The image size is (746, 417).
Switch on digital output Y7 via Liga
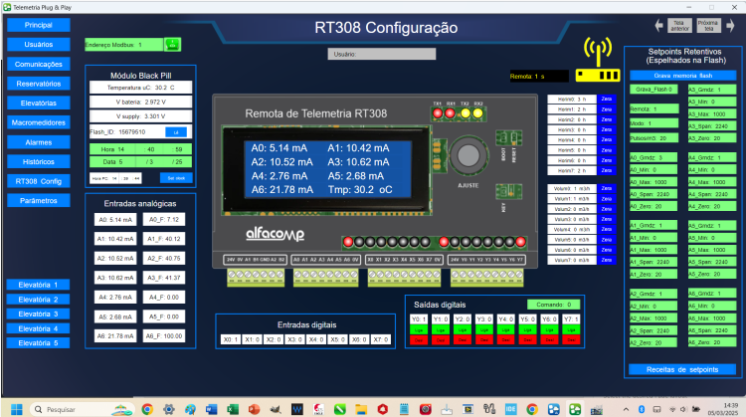click(x=569, y=329)
